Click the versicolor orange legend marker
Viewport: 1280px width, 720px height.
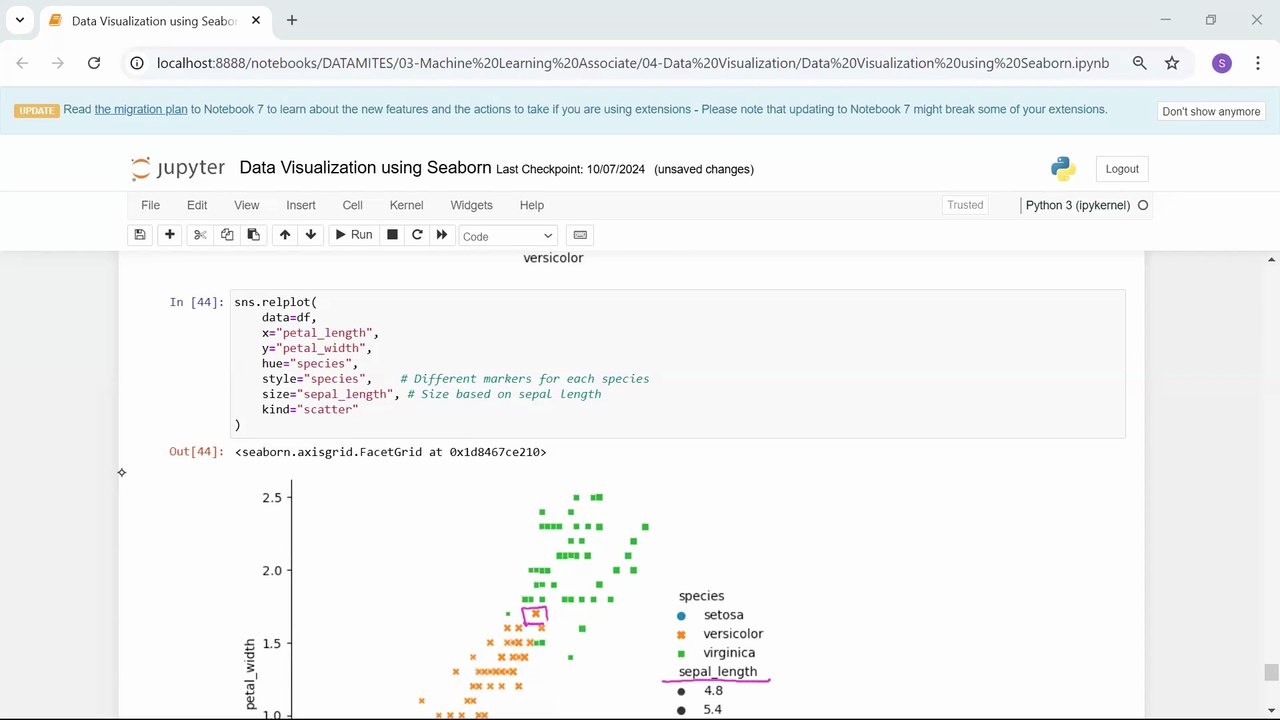pyautogui.click(x=682, y=634)
